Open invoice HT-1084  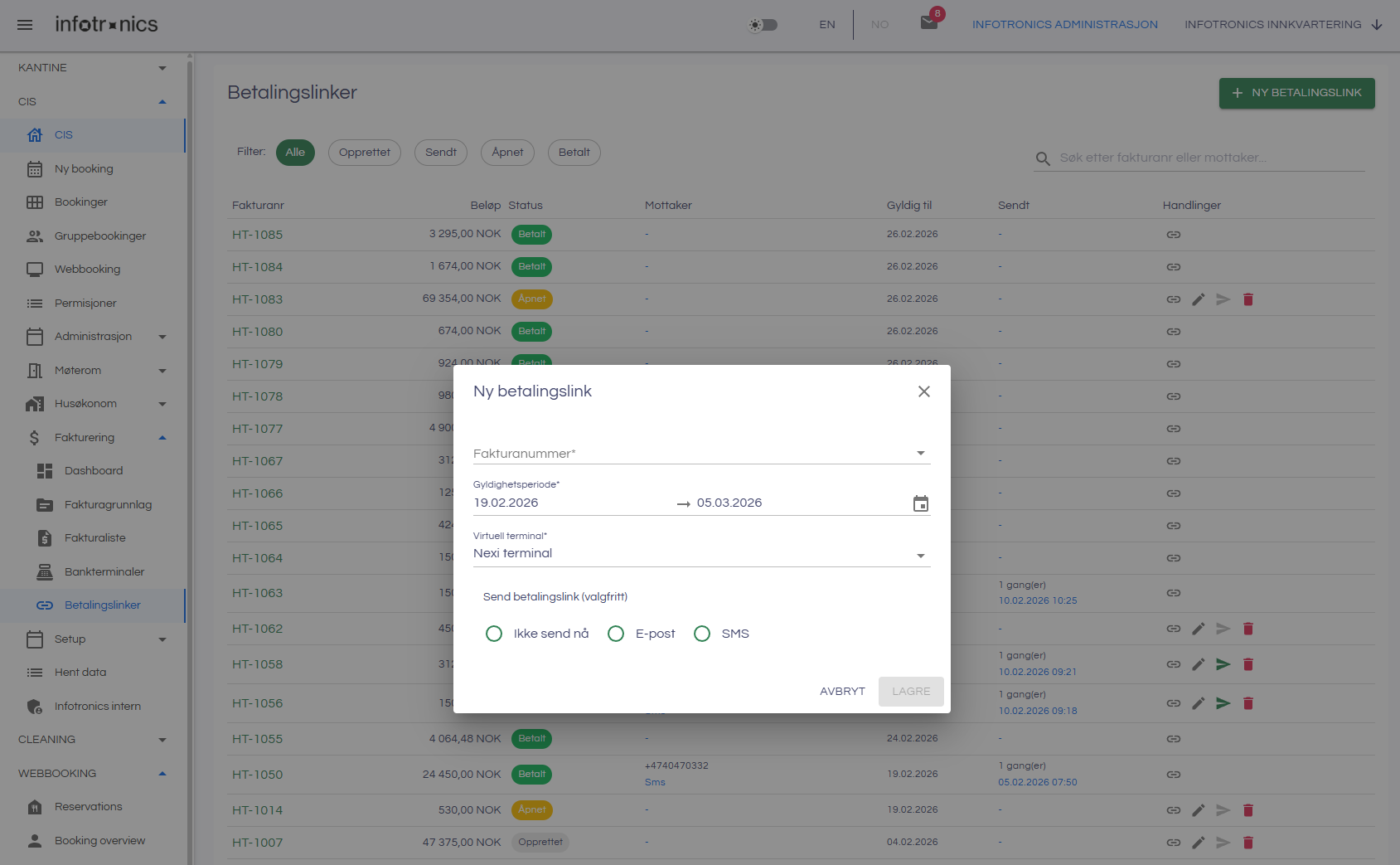pos(258,267)
